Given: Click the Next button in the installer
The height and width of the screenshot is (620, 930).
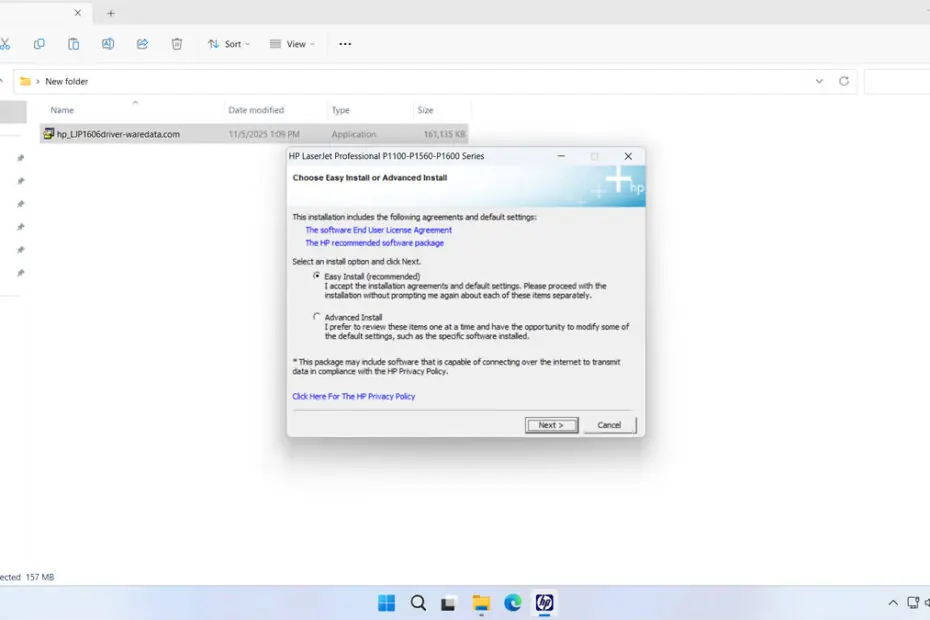Looking at the screenshot, I should pos(551,424).
